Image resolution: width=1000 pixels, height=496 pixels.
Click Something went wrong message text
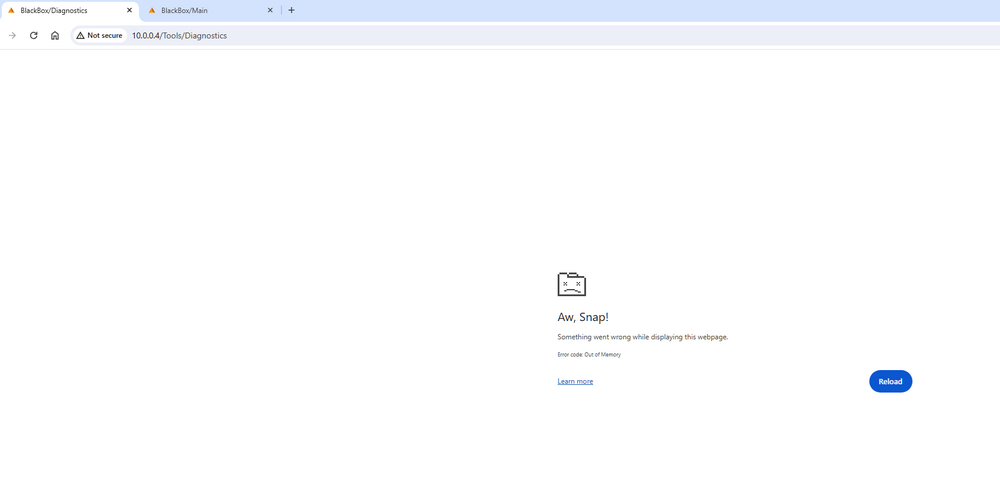[x=642, y=337]
